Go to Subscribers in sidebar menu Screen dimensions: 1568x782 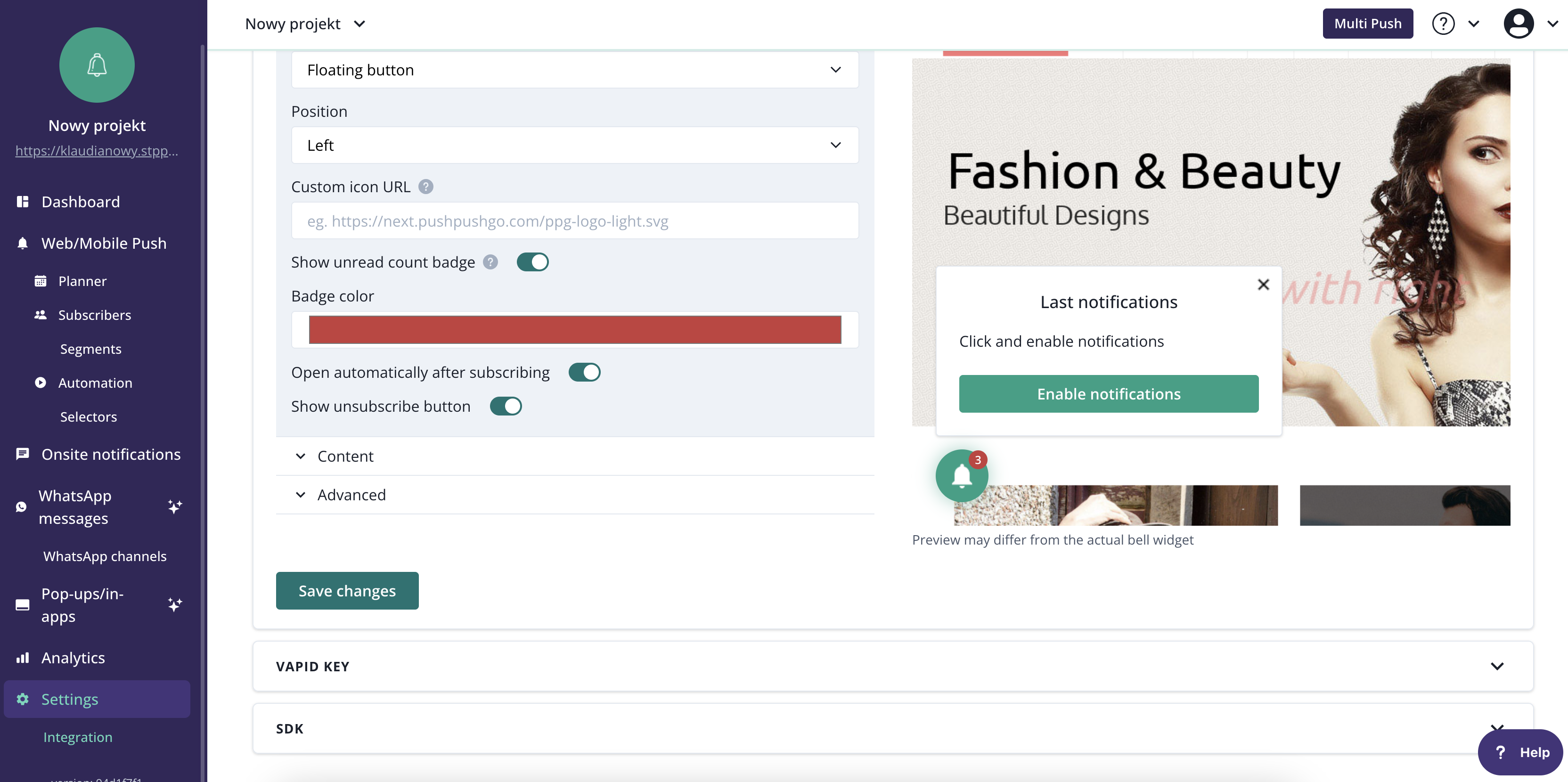pos(94,315)
